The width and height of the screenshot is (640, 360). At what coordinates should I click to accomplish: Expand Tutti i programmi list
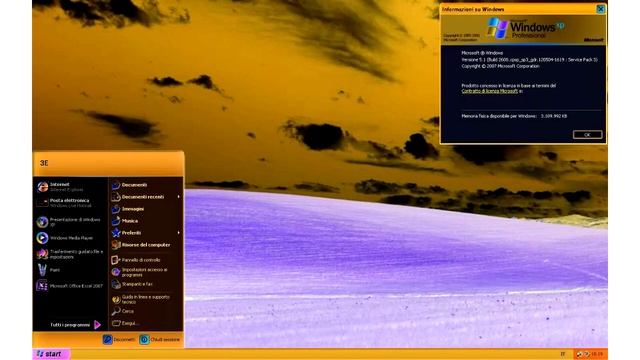tap(75, 325)
